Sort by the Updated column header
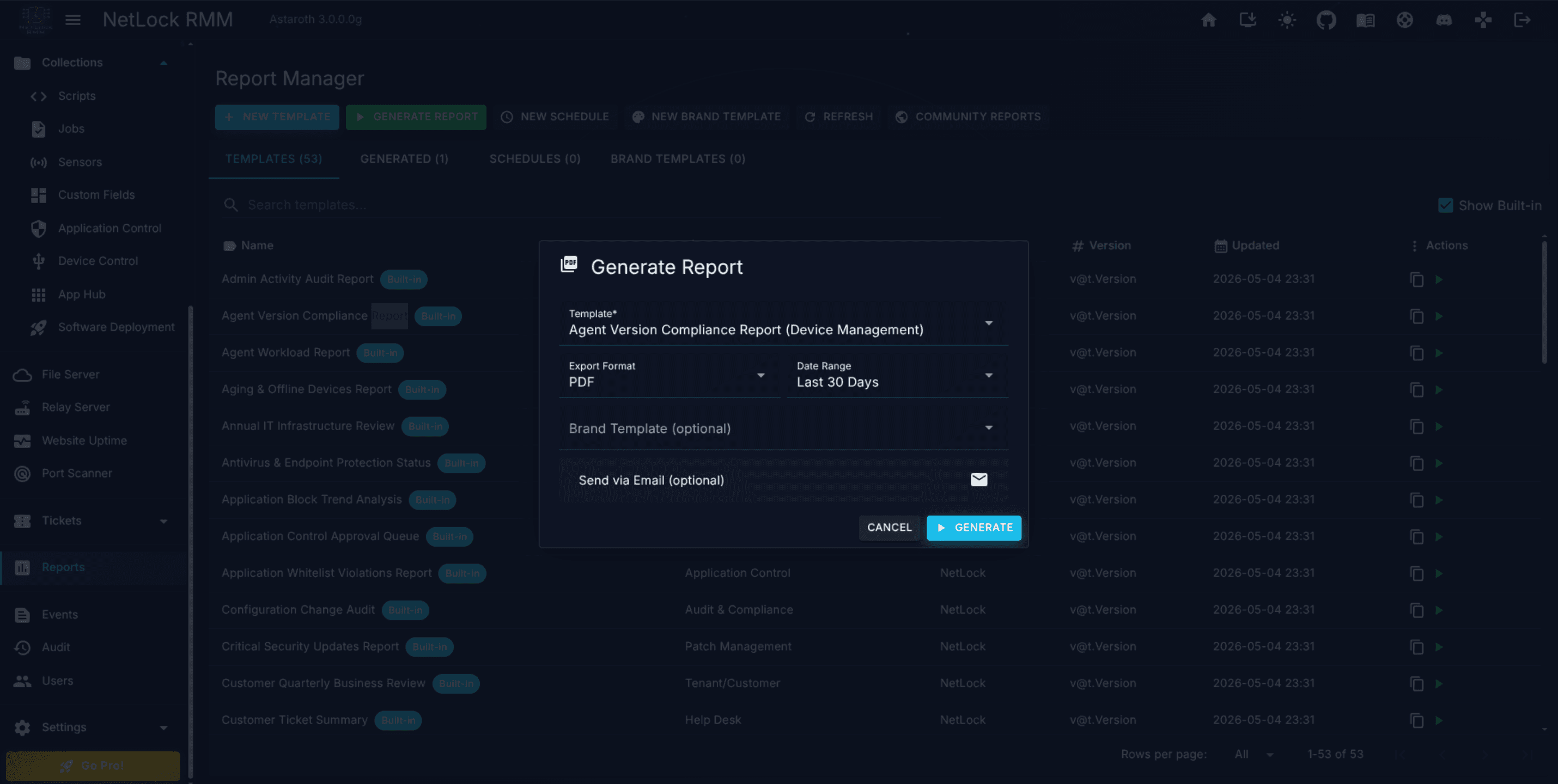1558x784 pixels. 1255,246
